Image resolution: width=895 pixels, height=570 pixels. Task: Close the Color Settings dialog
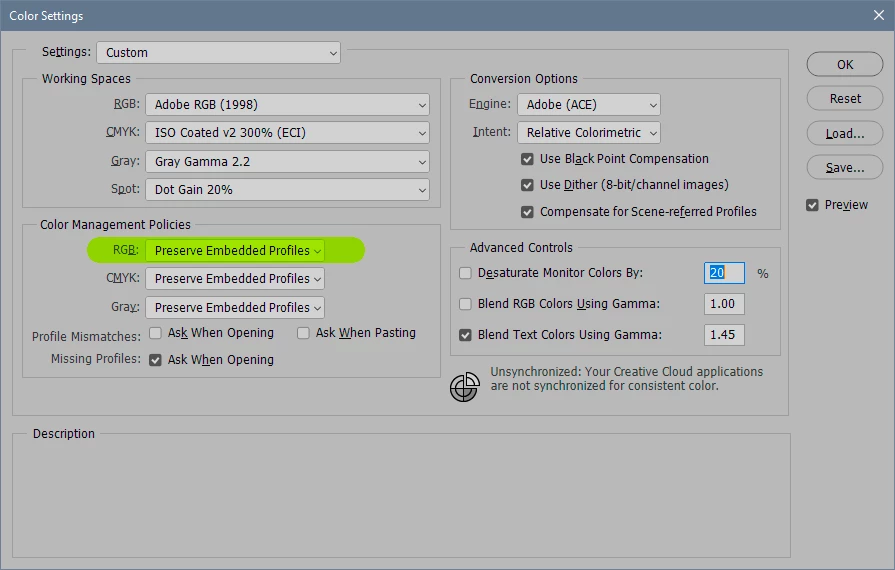click(x=878, y=15)
